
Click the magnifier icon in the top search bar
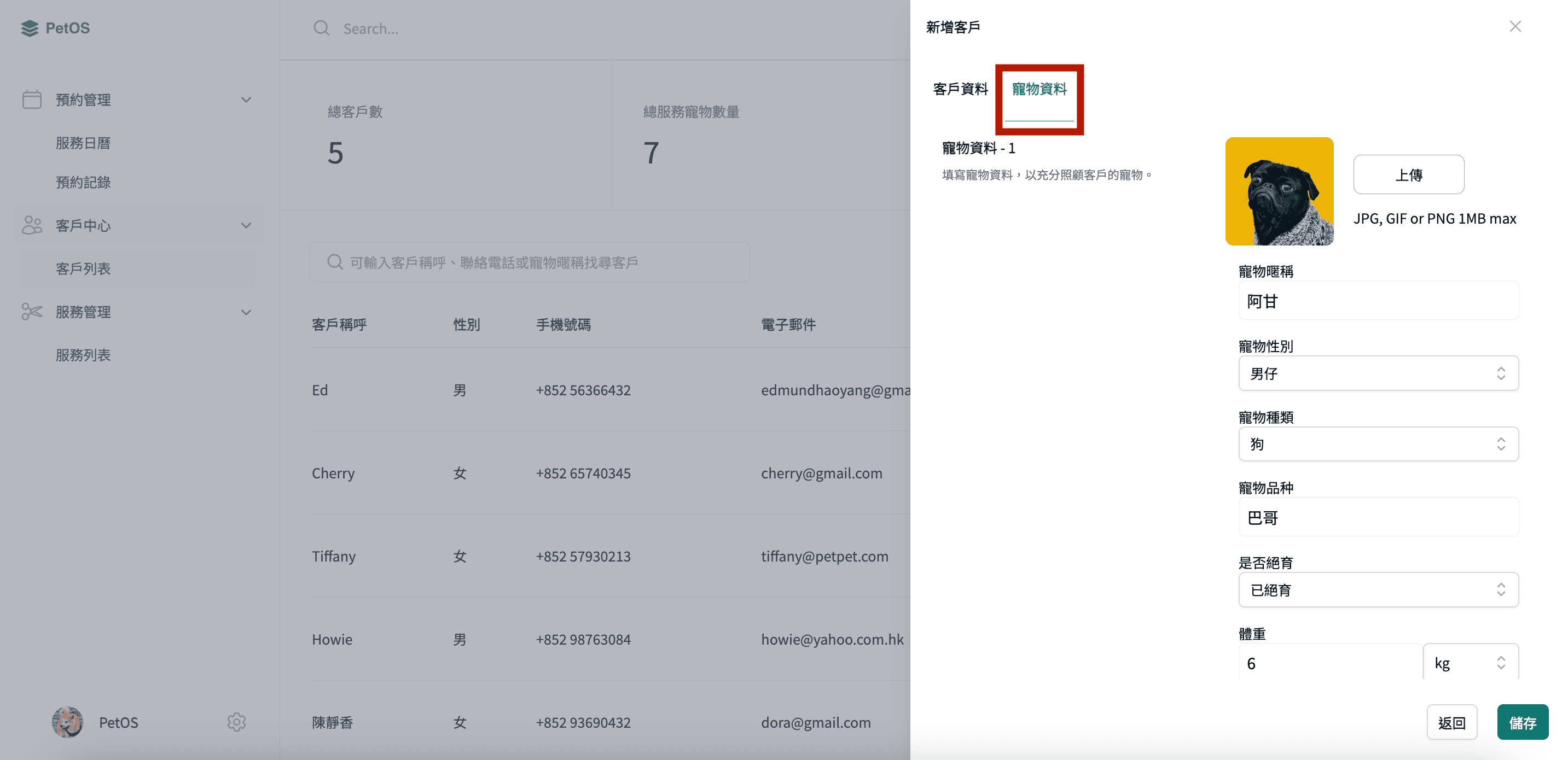(x=321, y=28)
